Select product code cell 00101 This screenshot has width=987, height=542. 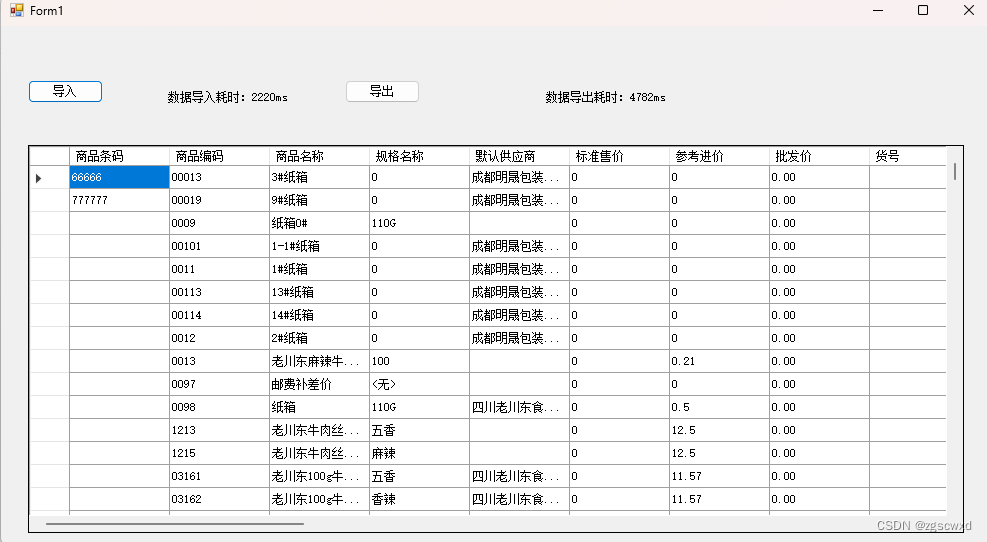[x=219, y=246]
